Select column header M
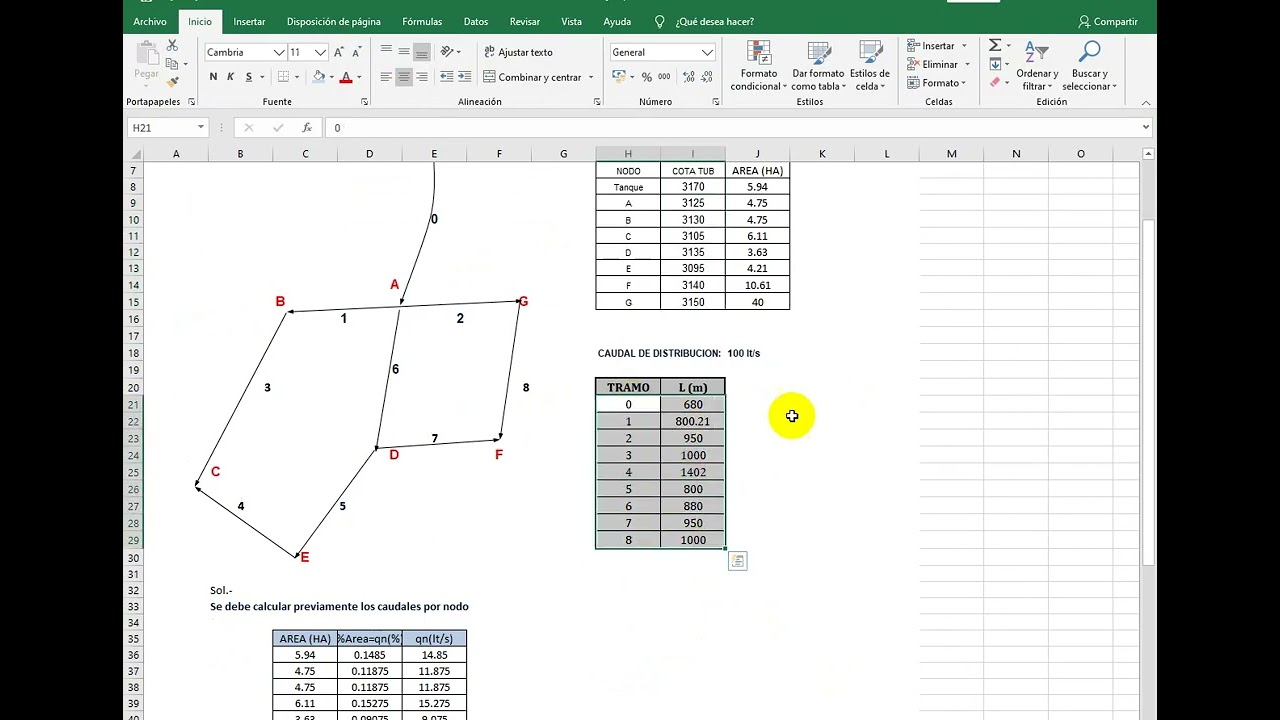 tap(951, 153)
